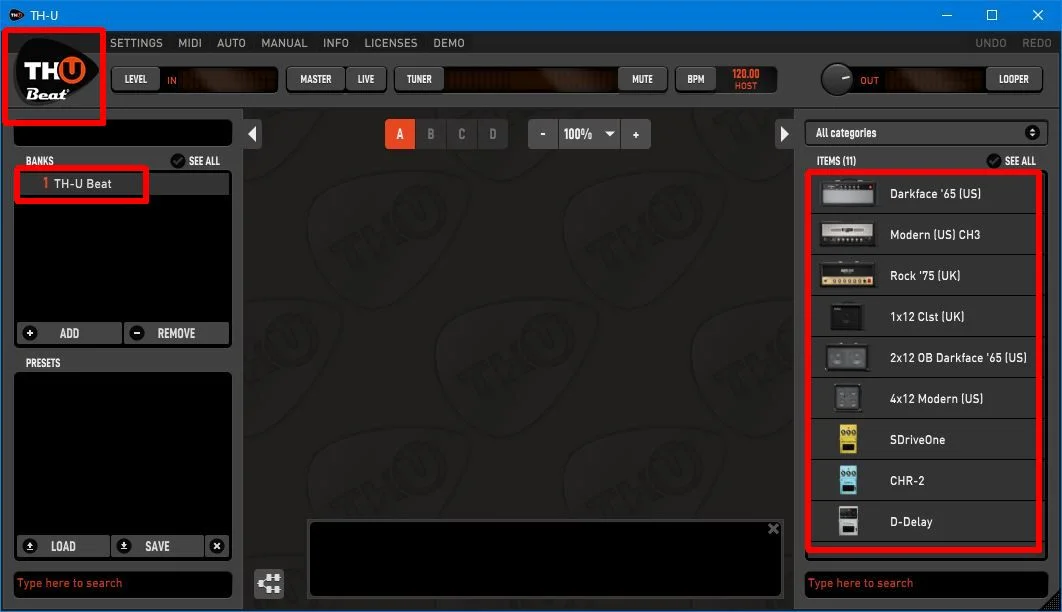The image size is (1062, 612).
Task: Select the D-Delay item label
Action: click(x=911, y=522)
